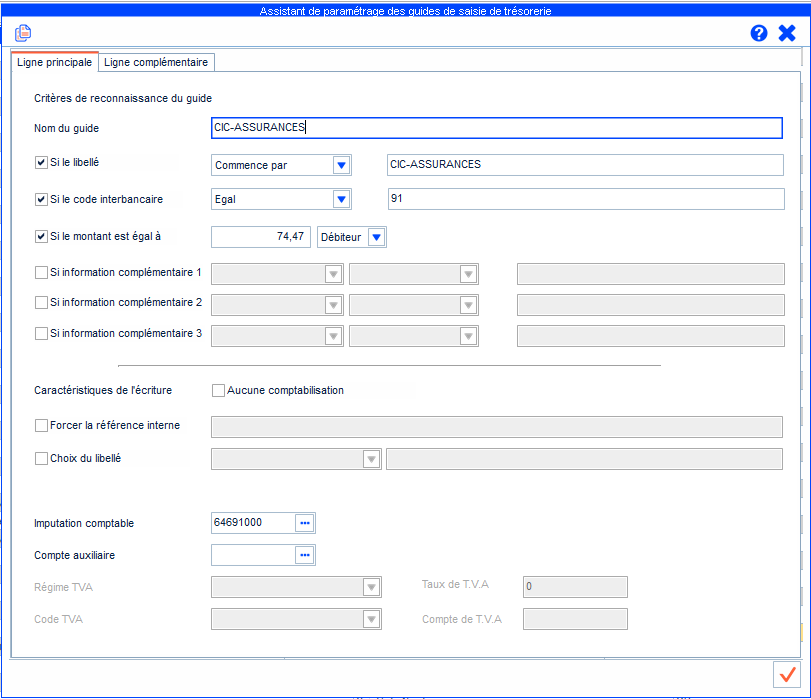Expand the 'Débiteur' direction dropdown

tap(376, 237)
